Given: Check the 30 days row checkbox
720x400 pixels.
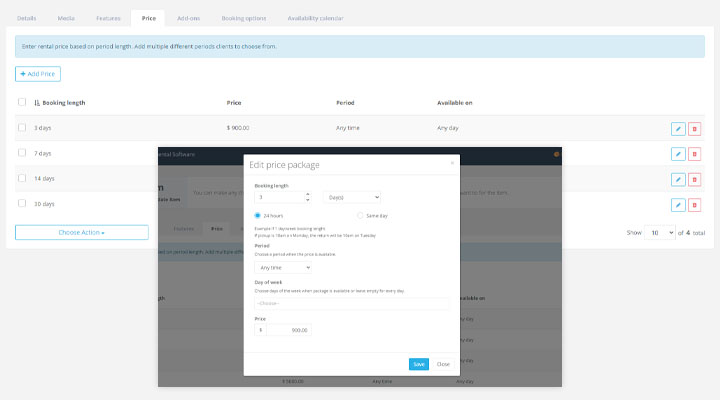Looking at the screenshot, I should pyautogui.click(x=22, y=203).
